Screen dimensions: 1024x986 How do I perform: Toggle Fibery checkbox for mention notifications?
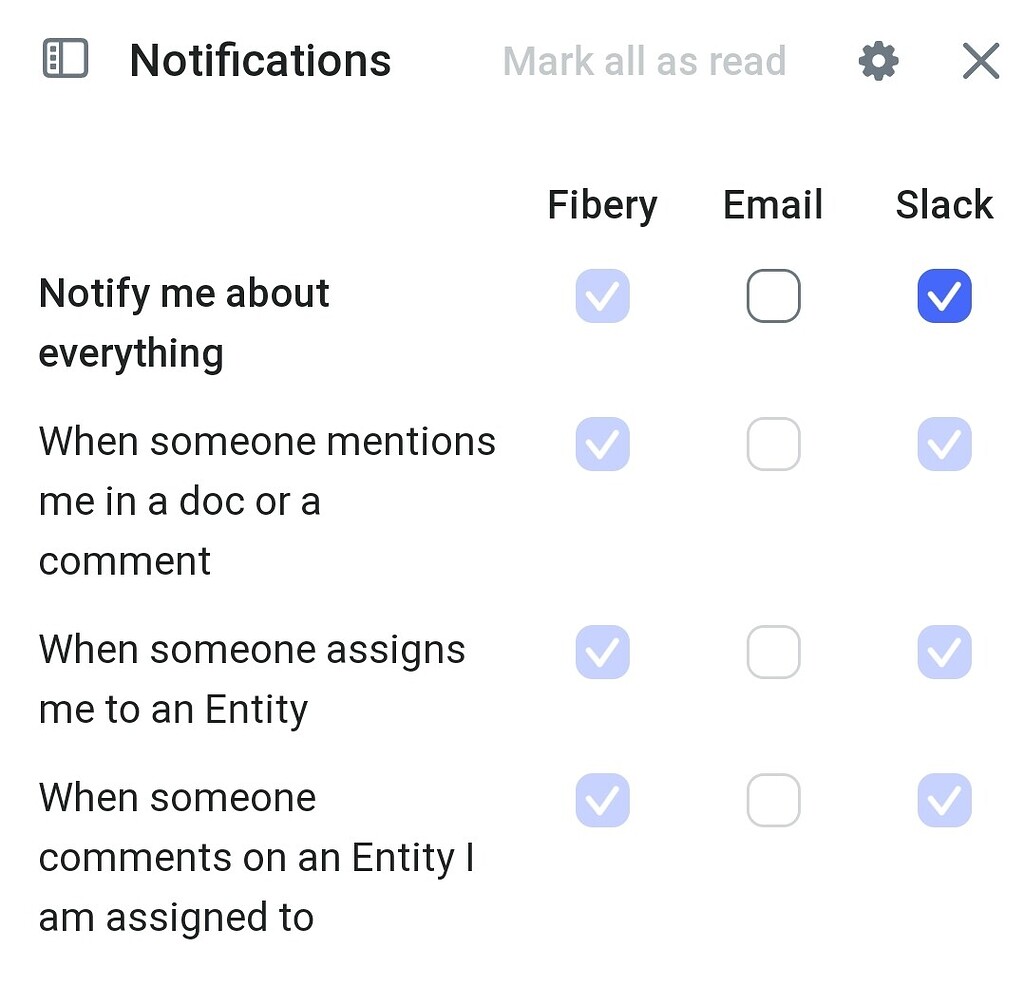[602, 444]
